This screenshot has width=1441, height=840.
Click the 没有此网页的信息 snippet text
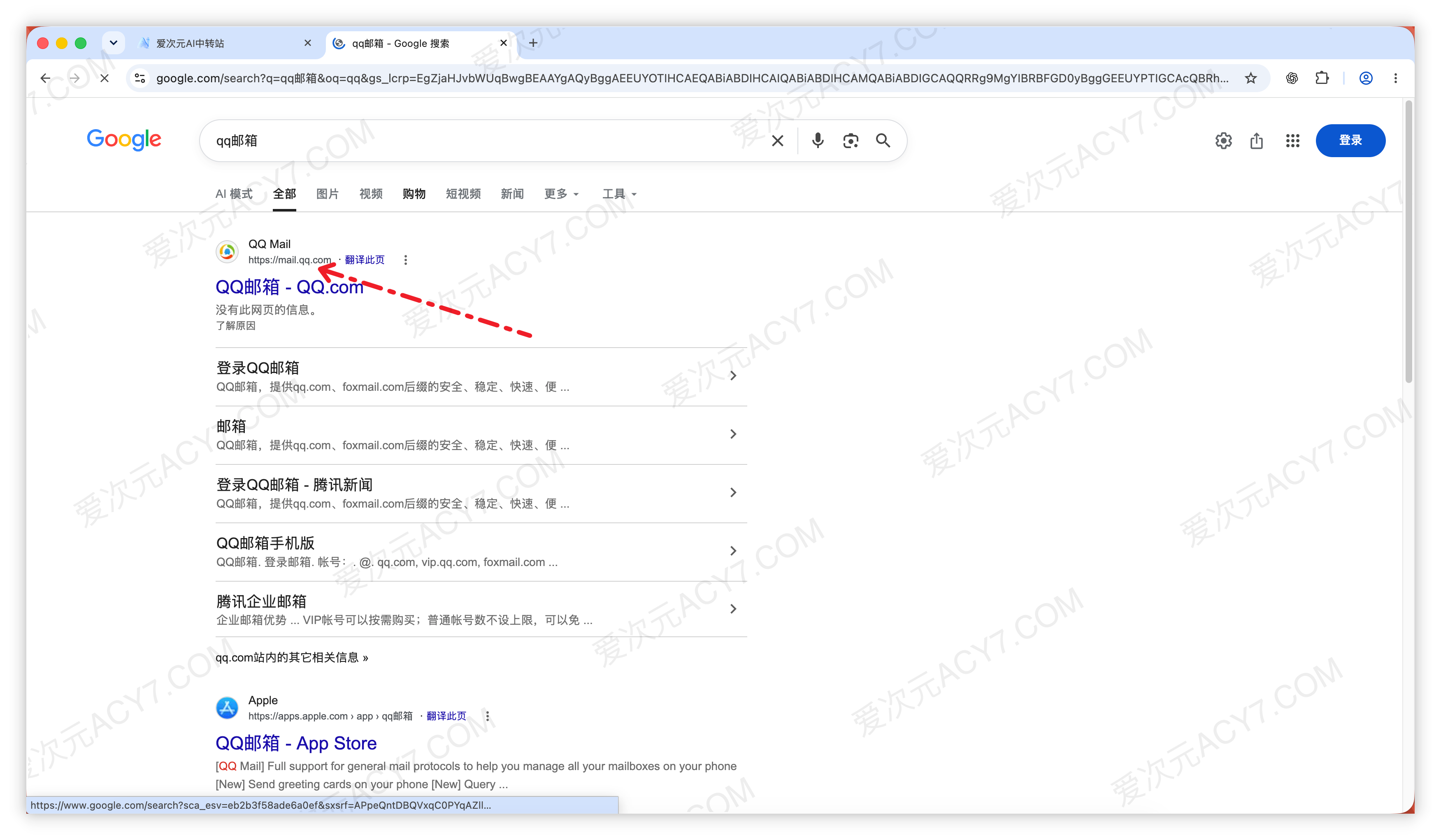(x=267, y=310)
